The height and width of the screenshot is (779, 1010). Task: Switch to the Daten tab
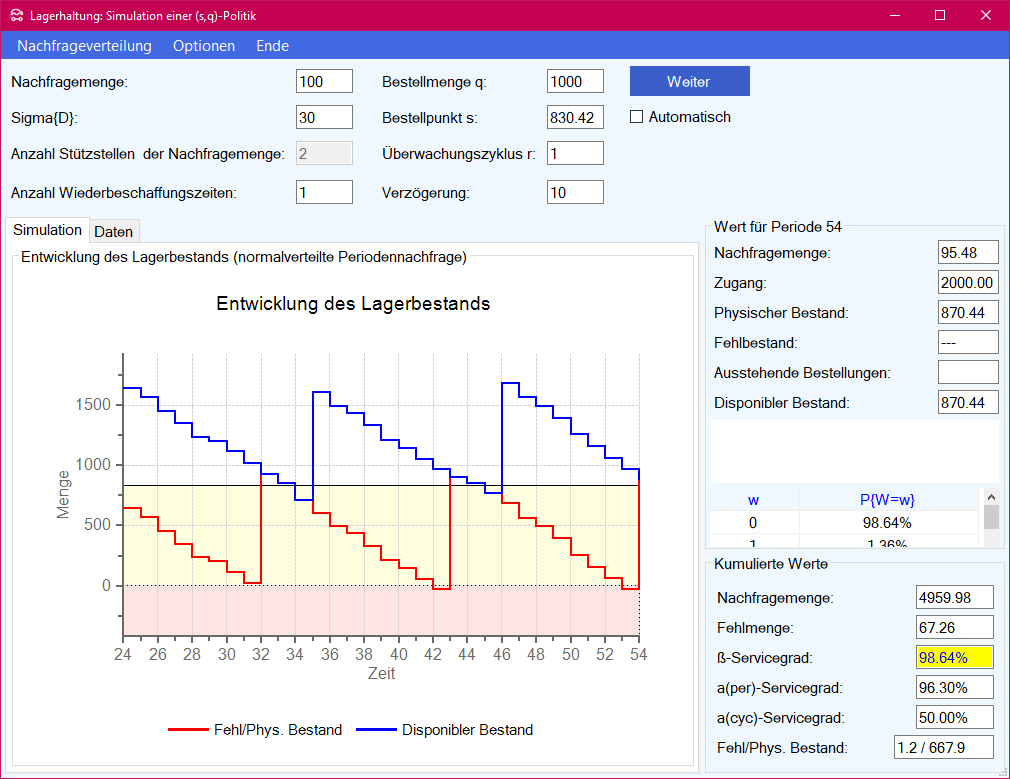[113, 231]
